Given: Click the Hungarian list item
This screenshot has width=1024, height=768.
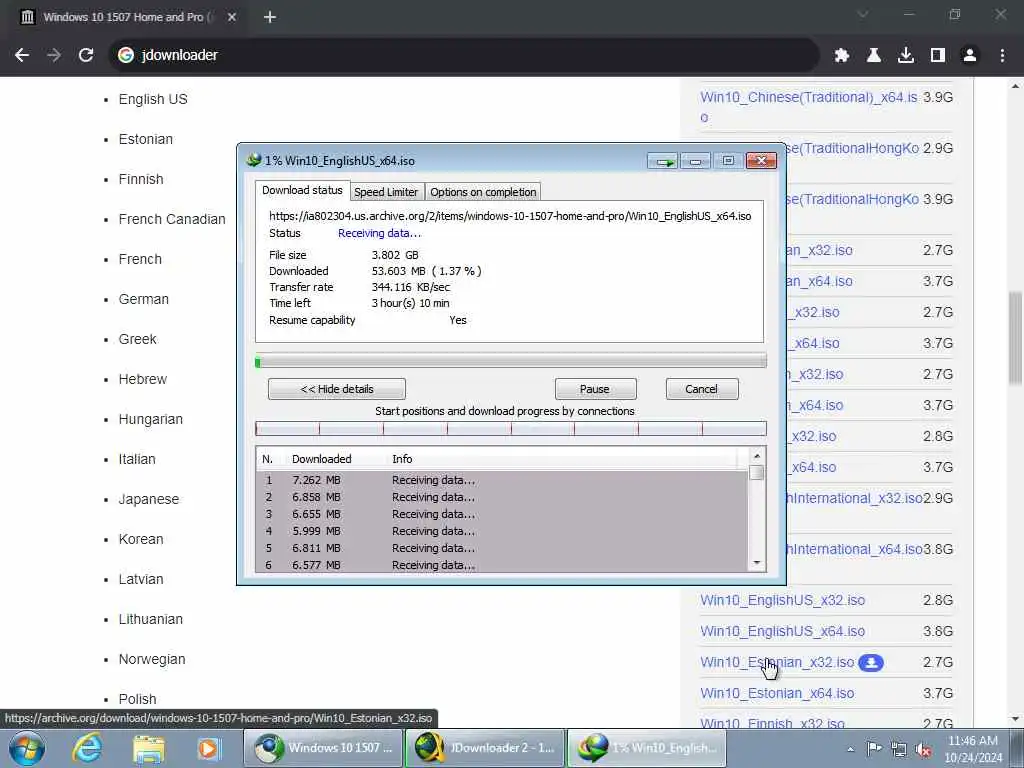Looking at the screenshot, I should (150, 419).
